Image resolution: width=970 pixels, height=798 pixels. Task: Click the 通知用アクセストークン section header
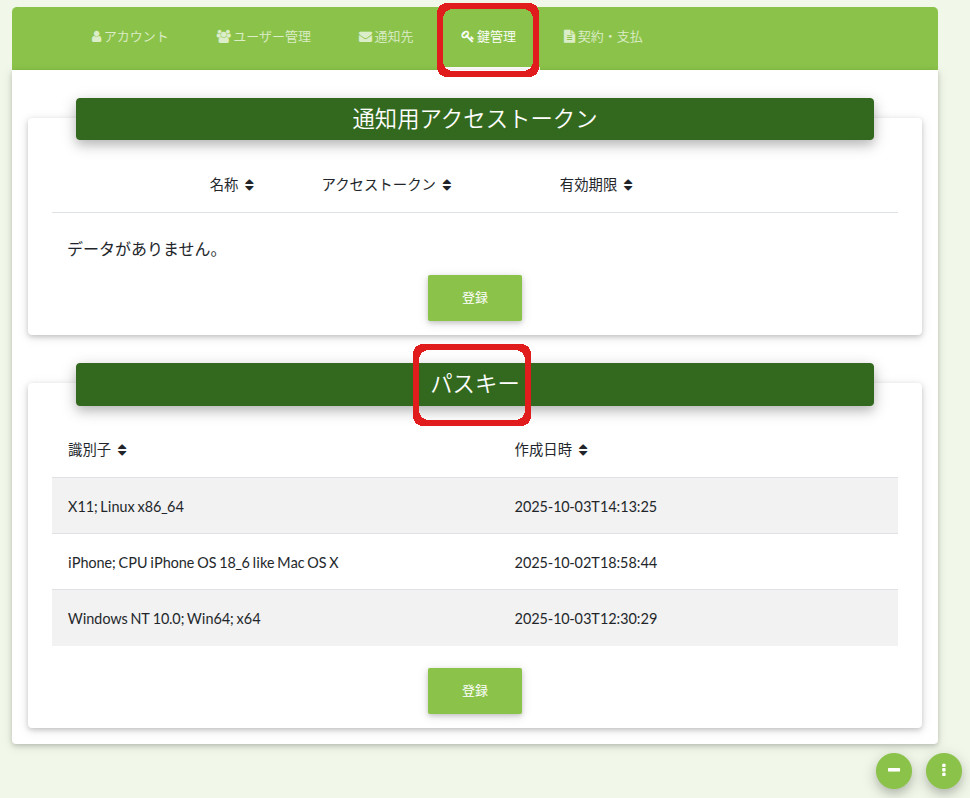pyautogui.click(x=474, y=119)
